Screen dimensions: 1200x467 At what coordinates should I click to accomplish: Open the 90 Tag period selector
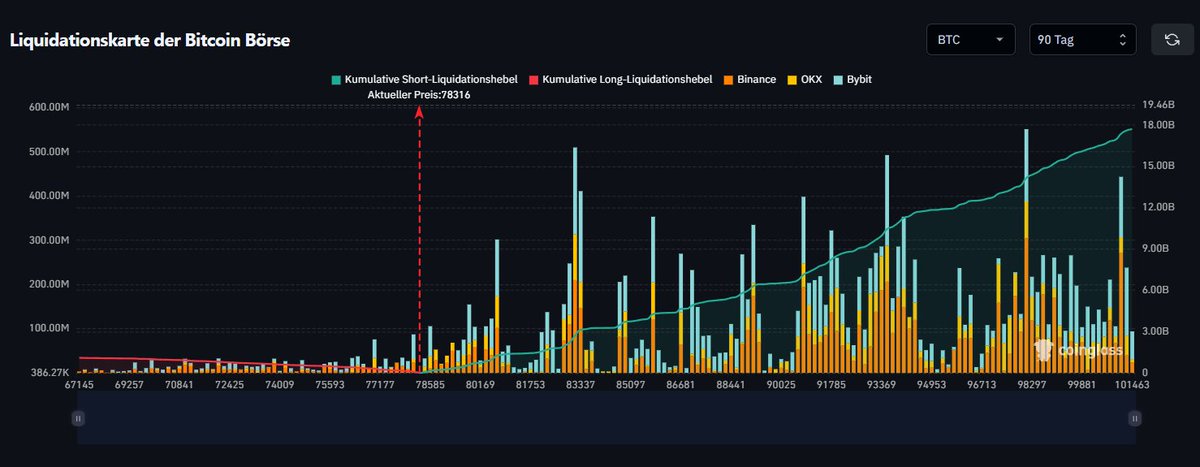click(x=1084, y=40)
